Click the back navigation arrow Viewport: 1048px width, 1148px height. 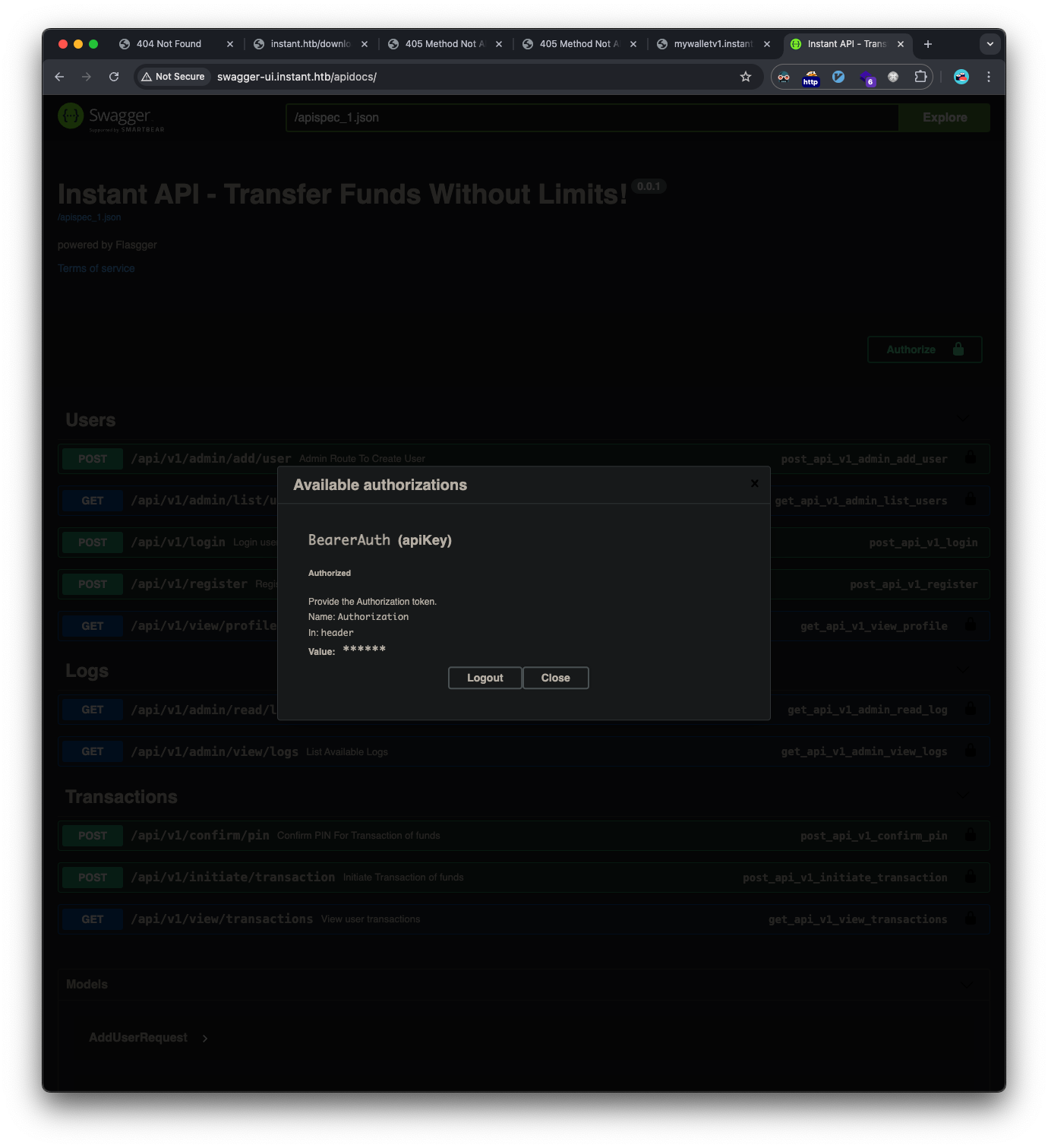point(59,77)
